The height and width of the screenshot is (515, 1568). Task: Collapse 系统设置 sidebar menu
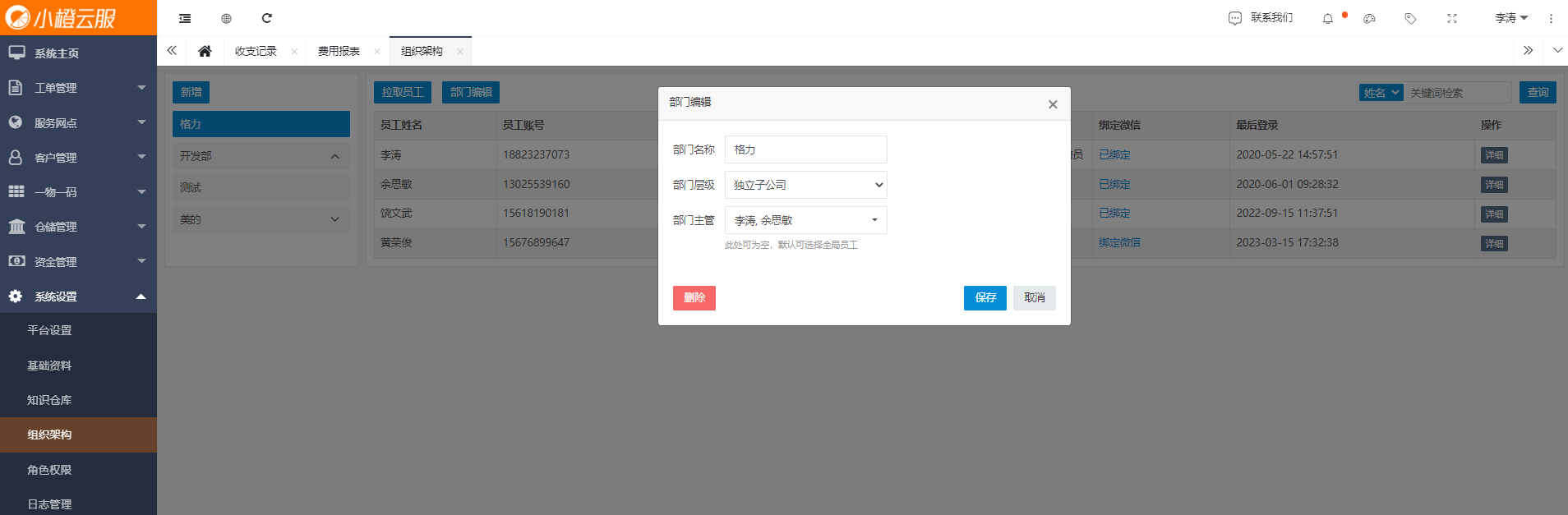[78, 296]
